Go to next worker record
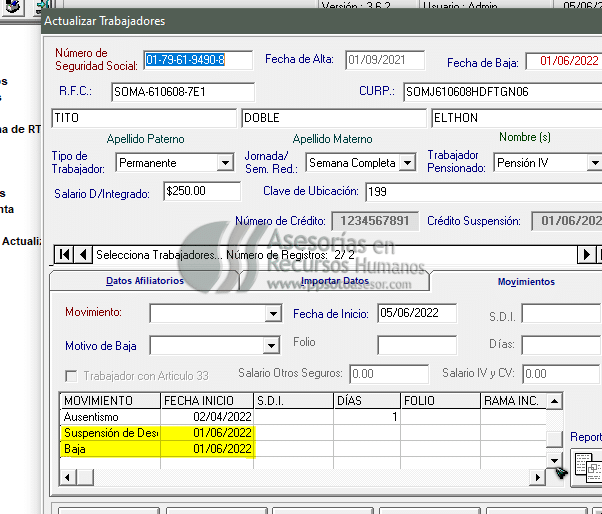The height and width of the screenshot is (514, 602). point(587,254)
